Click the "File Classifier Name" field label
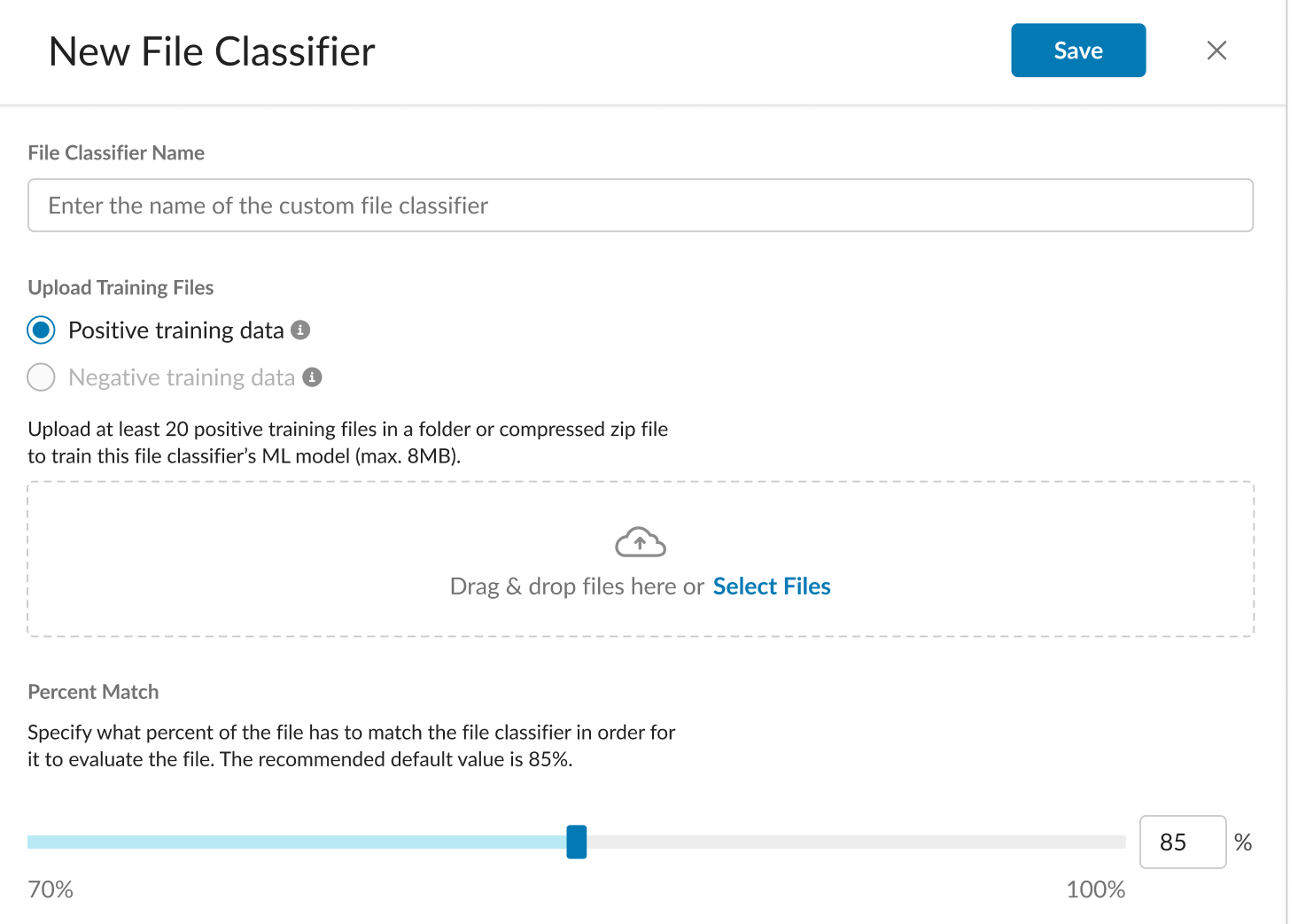This screenshot has height=924, width=1298. coord(116,153)
